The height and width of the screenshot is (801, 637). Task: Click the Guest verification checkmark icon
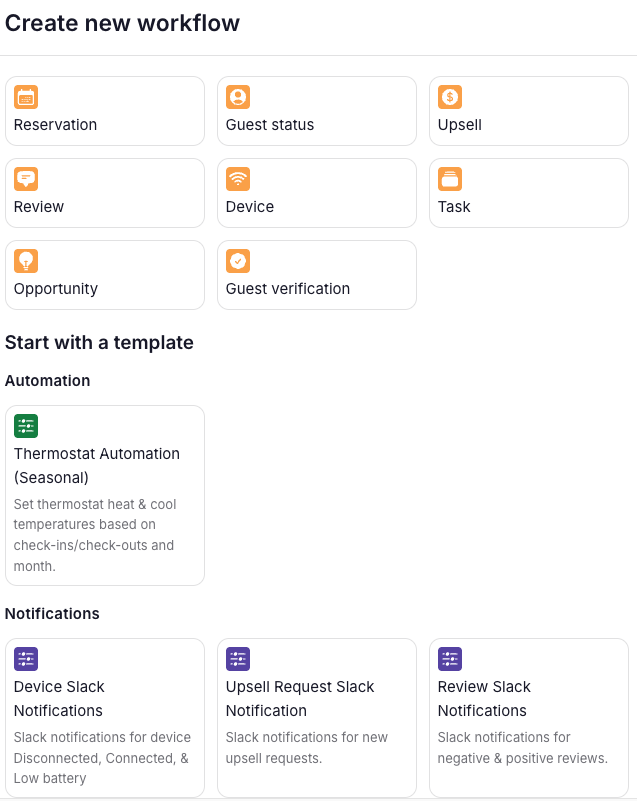pos(238,261)
